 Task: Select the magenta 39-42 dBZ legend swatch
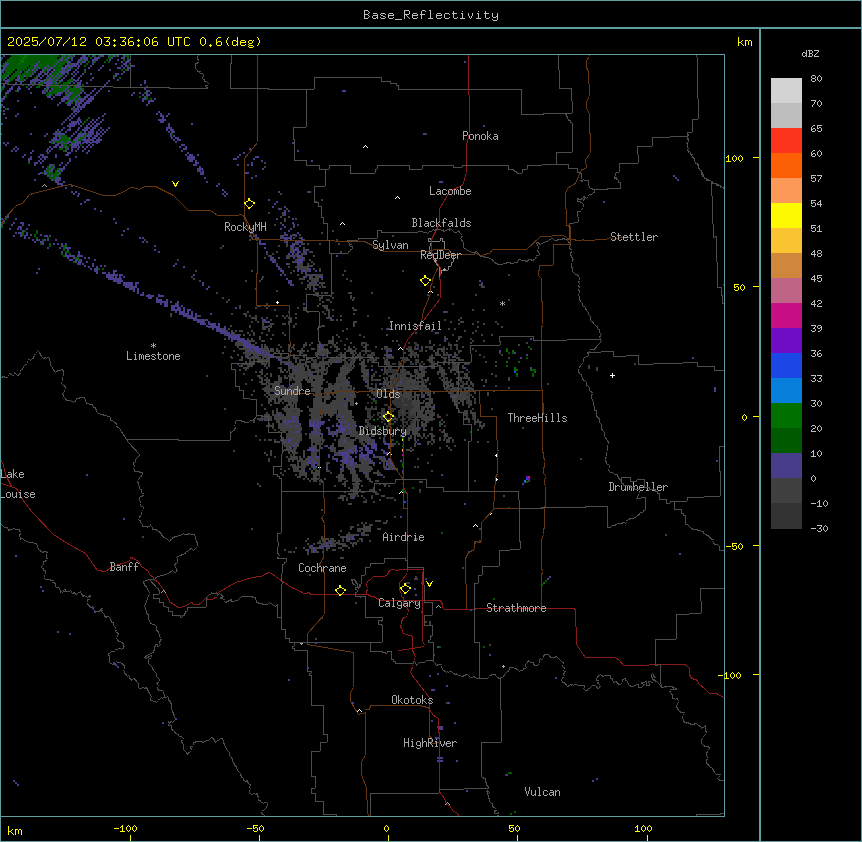tap(786, 315)
